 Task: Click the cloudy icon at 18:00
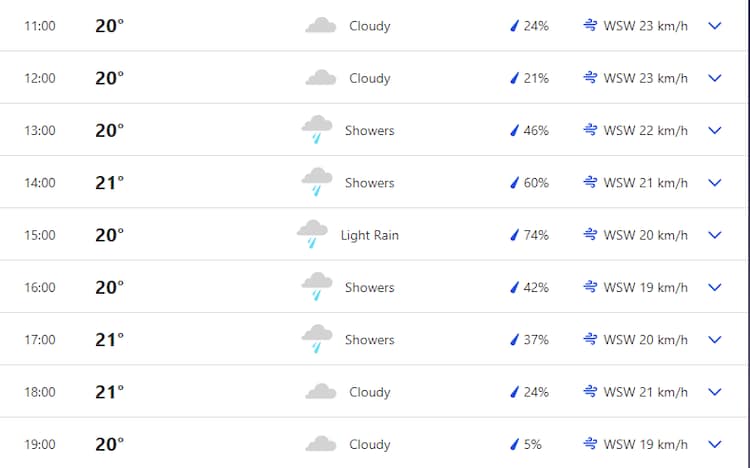pyautogui.click(x=320, y=392)
